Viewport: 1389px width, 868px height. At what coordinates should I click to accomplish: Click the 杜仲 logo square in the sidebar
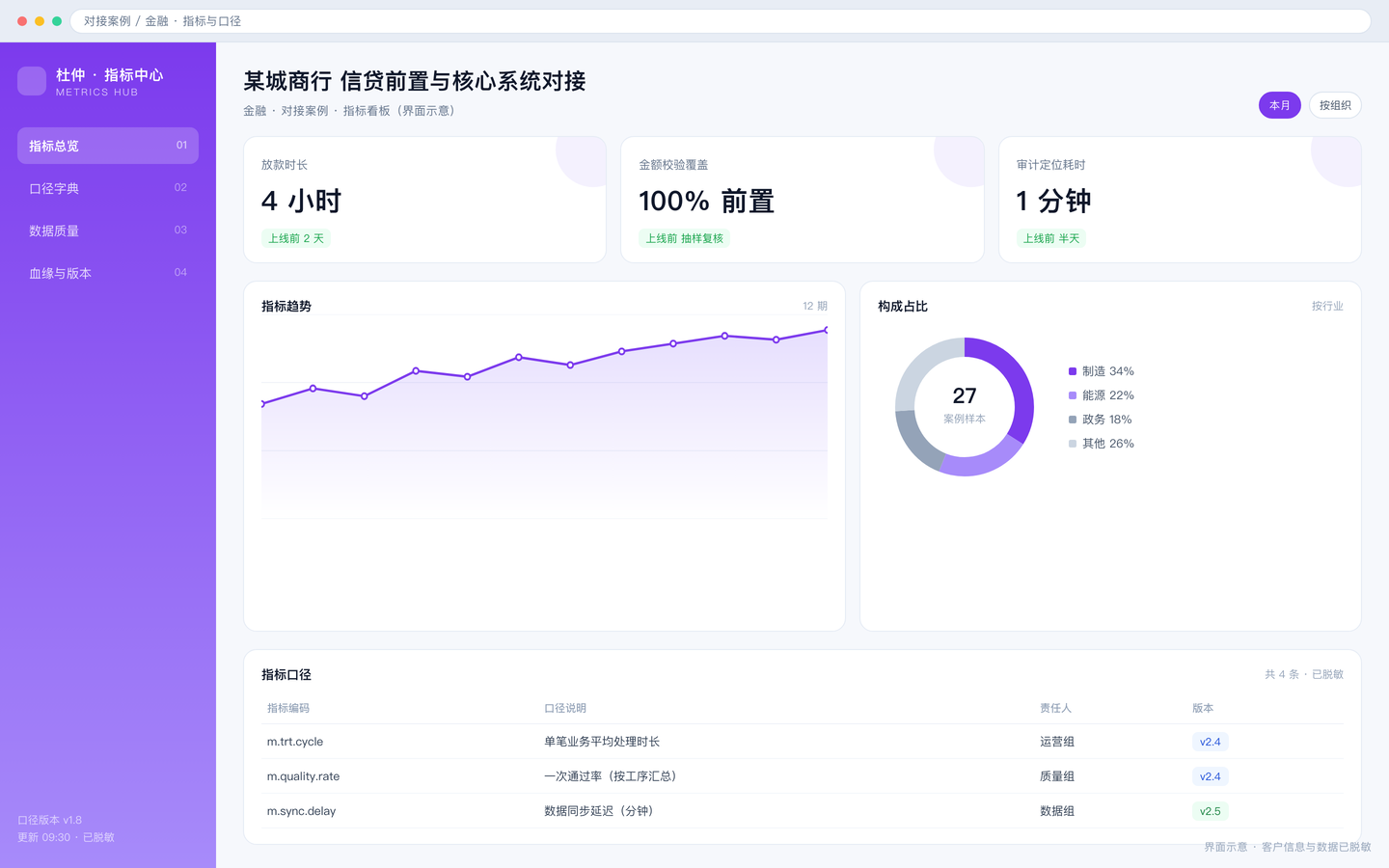32,81
